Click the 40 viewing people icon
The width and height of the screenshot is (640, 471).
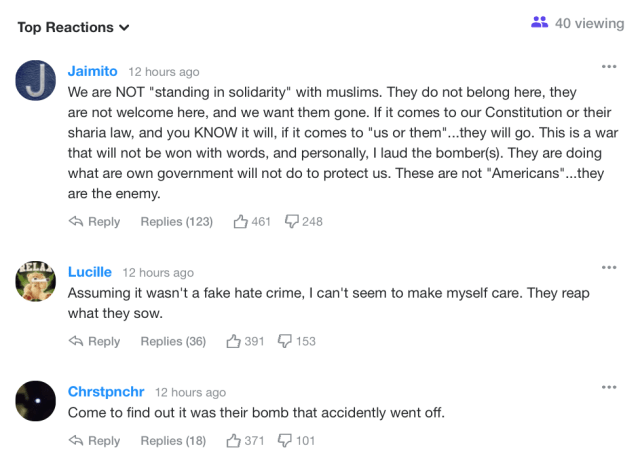click(x=540, y=22)
